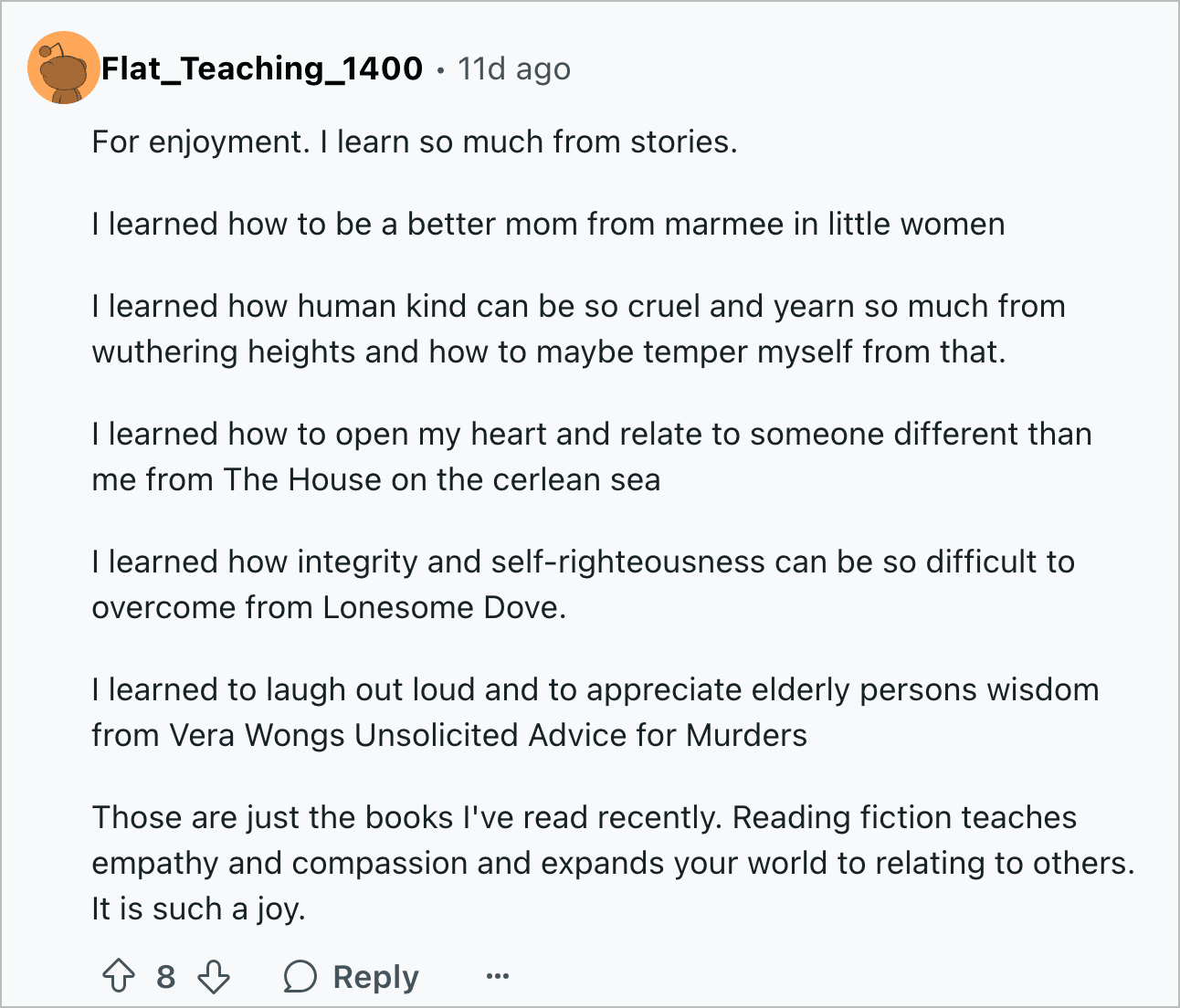Click the "11d ago" timestamp permalink
Viewport: 1180px width, 1008px height.
514,68
